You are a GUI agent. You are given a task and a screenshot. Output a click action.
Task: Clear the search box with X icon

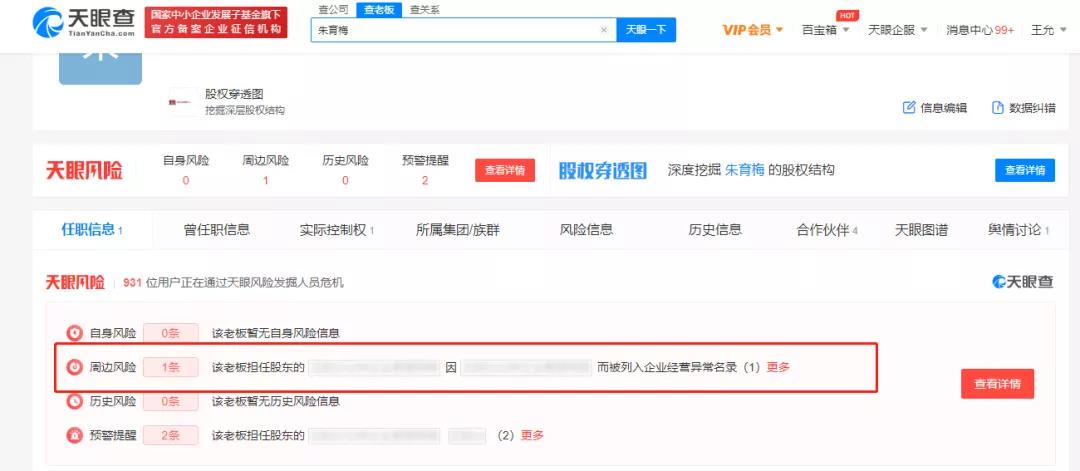point(604,30)
